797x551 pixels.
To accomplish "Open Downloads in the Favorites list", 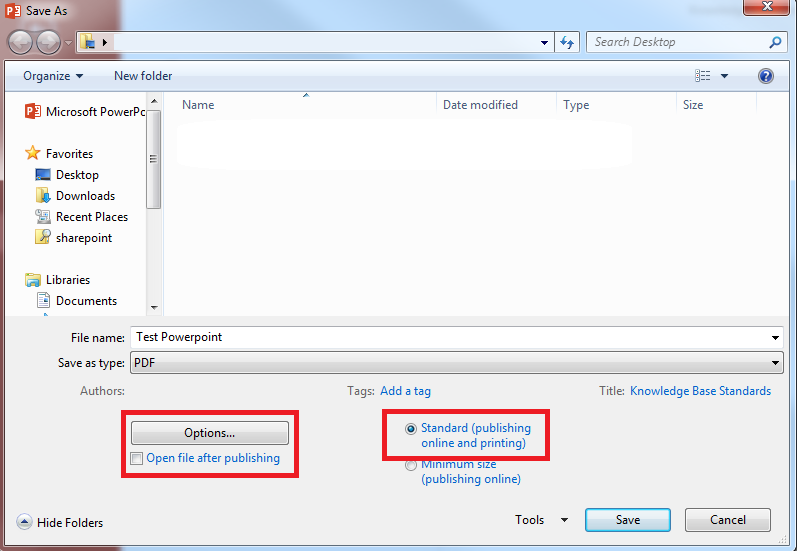I will (85, 196).
